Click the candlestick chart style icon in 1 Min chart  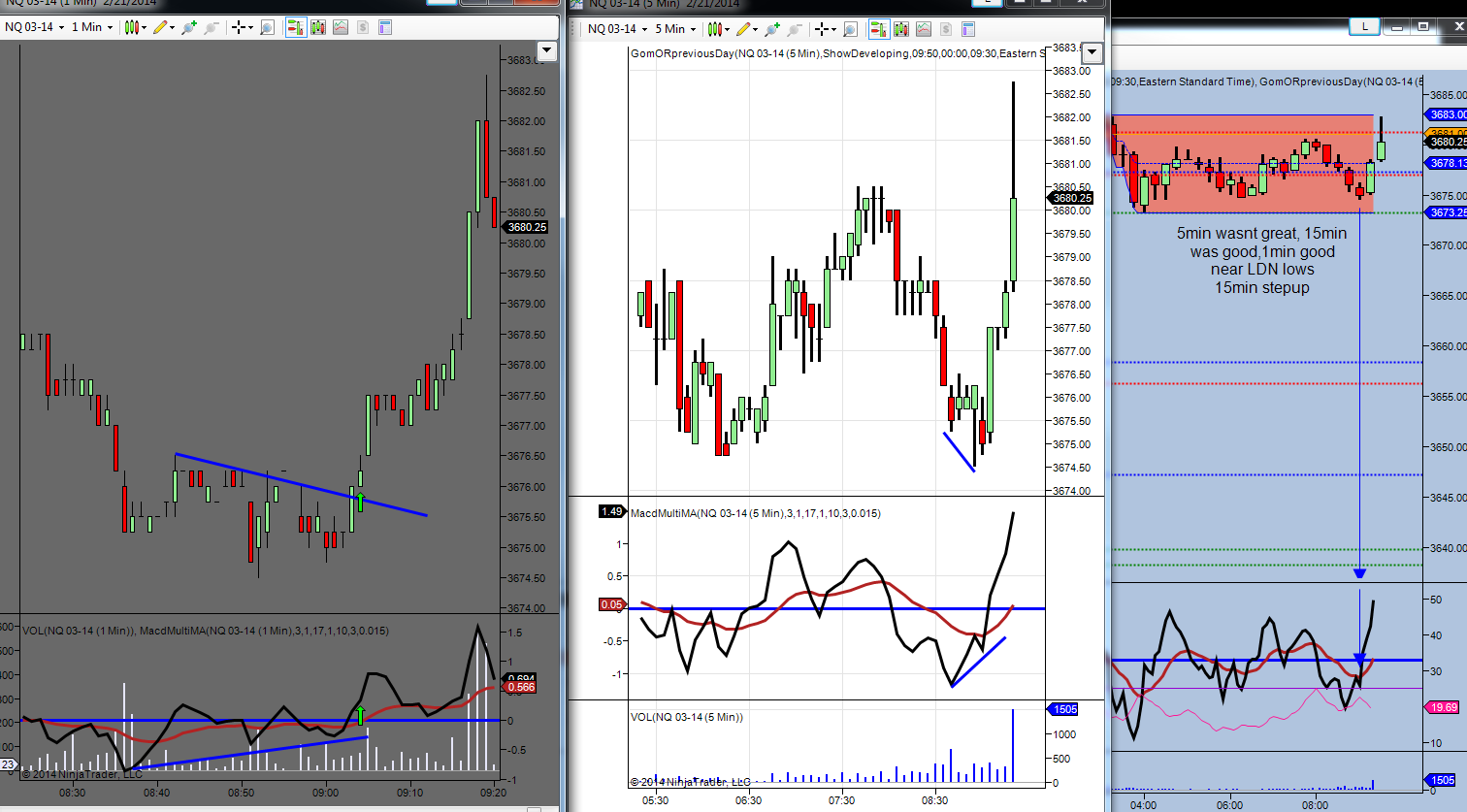point(132,27)
